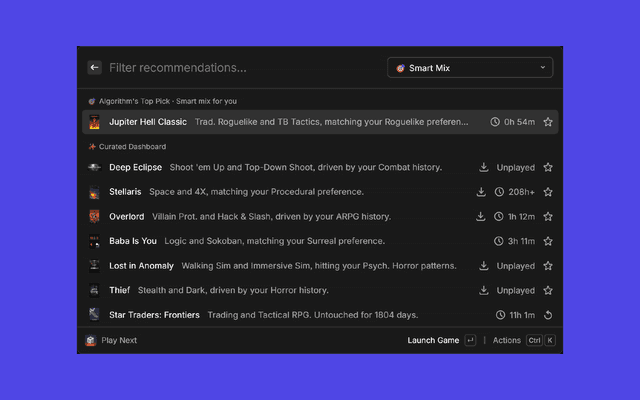Click the 0h 54m playtime text

[x=519, y=122]
